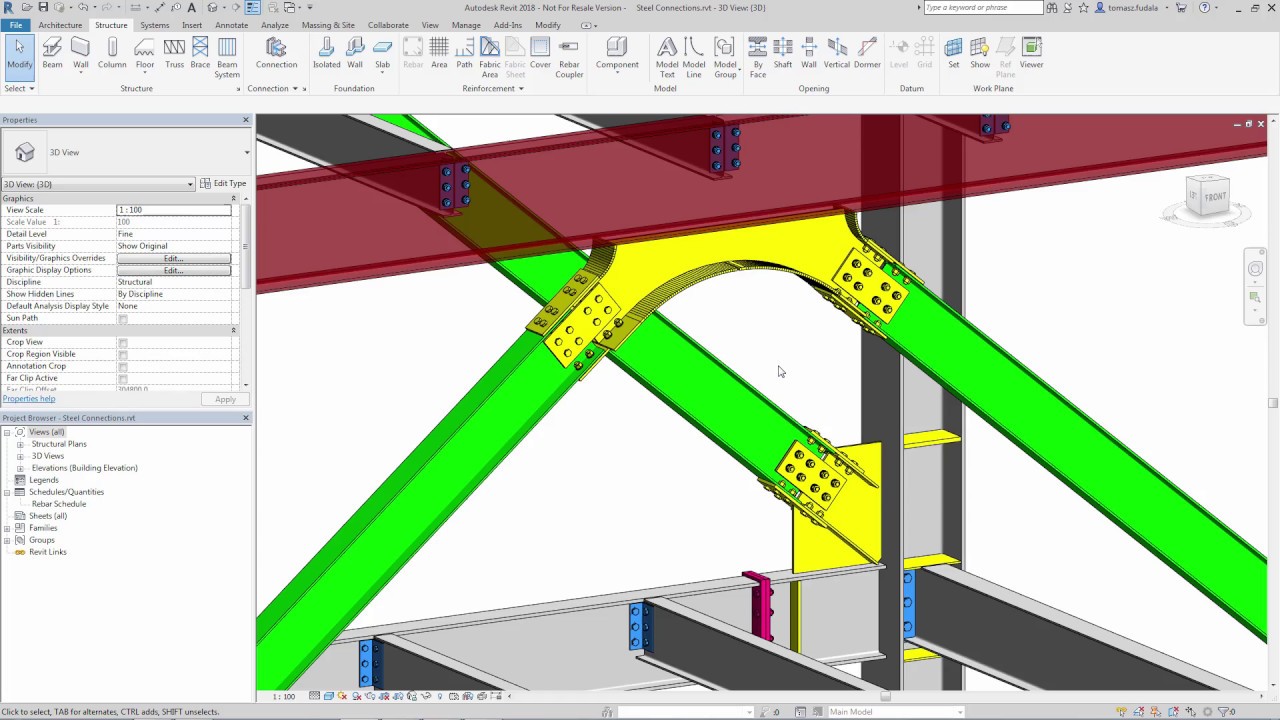Toggle the Crop View checkbox

click(122, 342)
